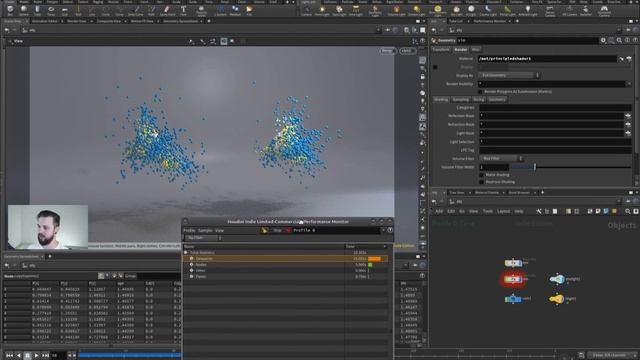
Task: Open the Add menu in network editor
Action: coord(439,211)
